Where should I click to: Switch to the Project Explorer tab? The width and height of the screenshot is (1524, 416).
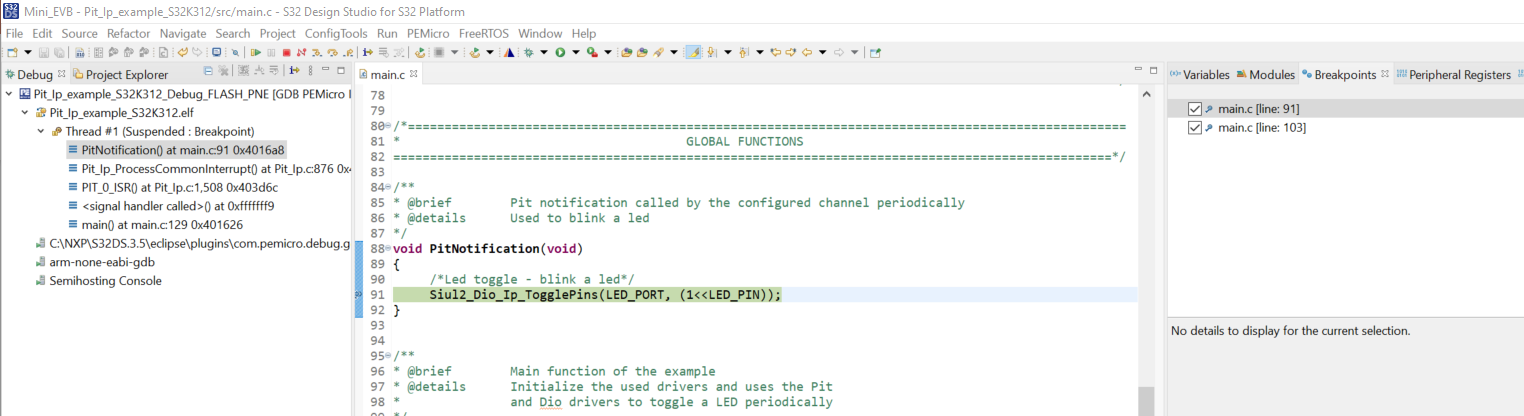tap(126, 75)
